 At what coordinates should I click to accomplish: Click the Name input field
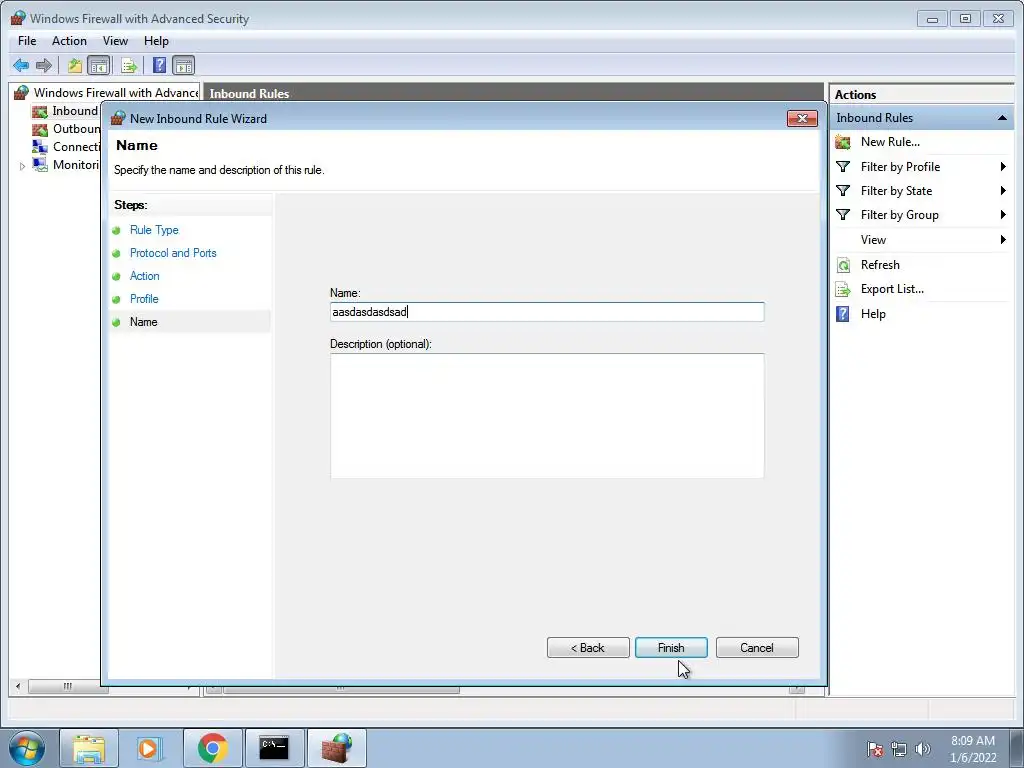click(547, 312)
